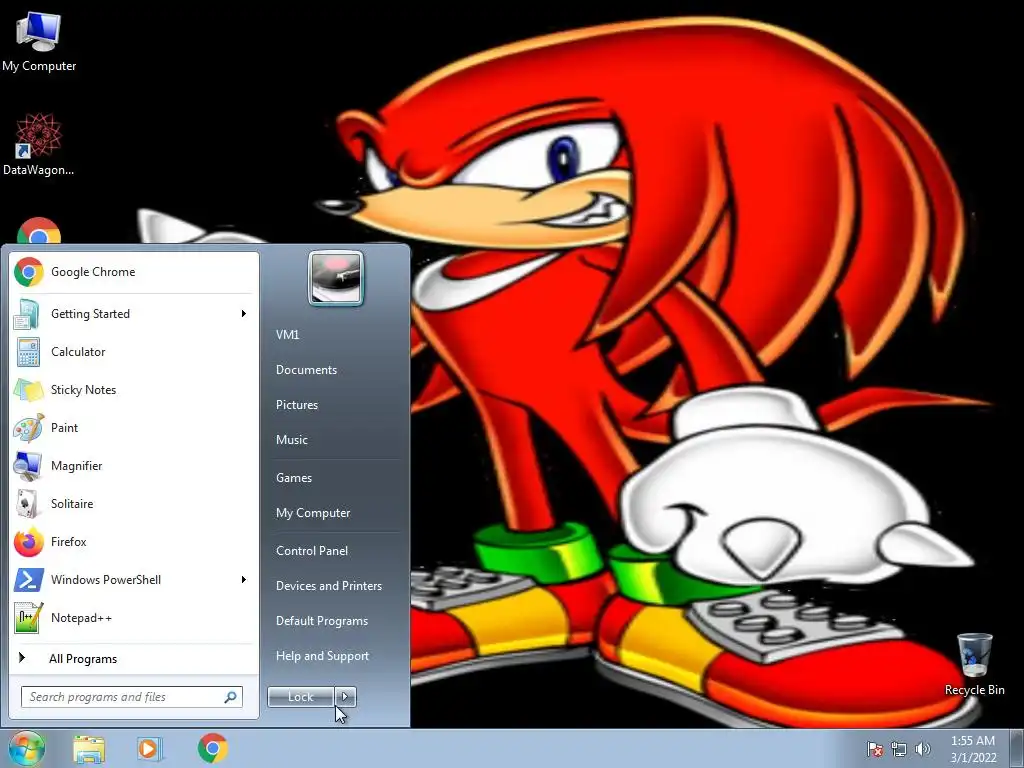Open Documents from Start menu

point(306,370)
